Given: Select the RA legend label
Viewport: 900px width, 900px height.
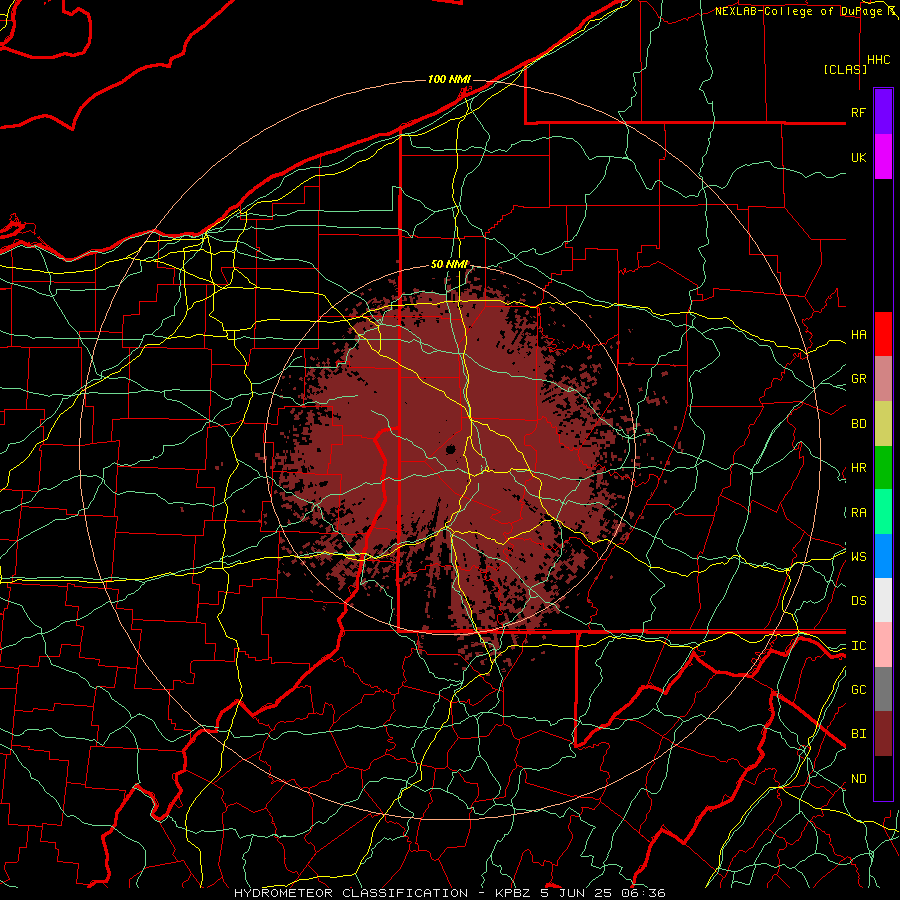Looking at the screenshot, I should pos(858,513).
